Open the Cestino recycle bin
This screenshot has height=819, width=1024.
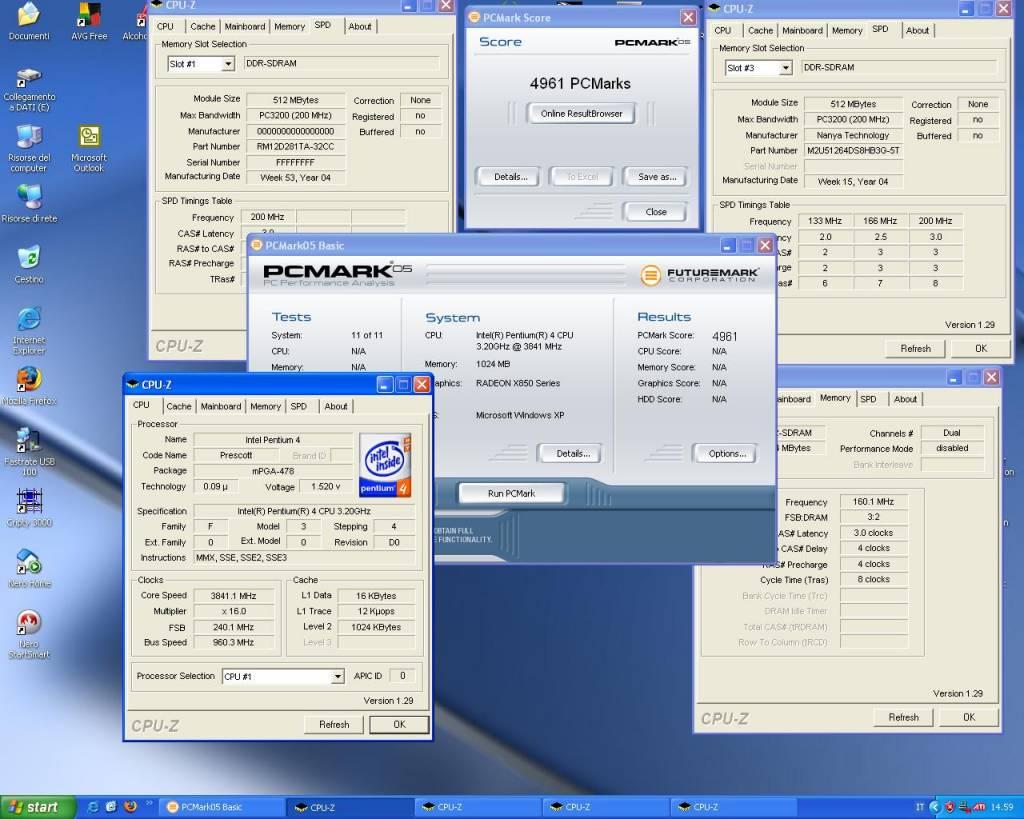click(x=29, y=265)
